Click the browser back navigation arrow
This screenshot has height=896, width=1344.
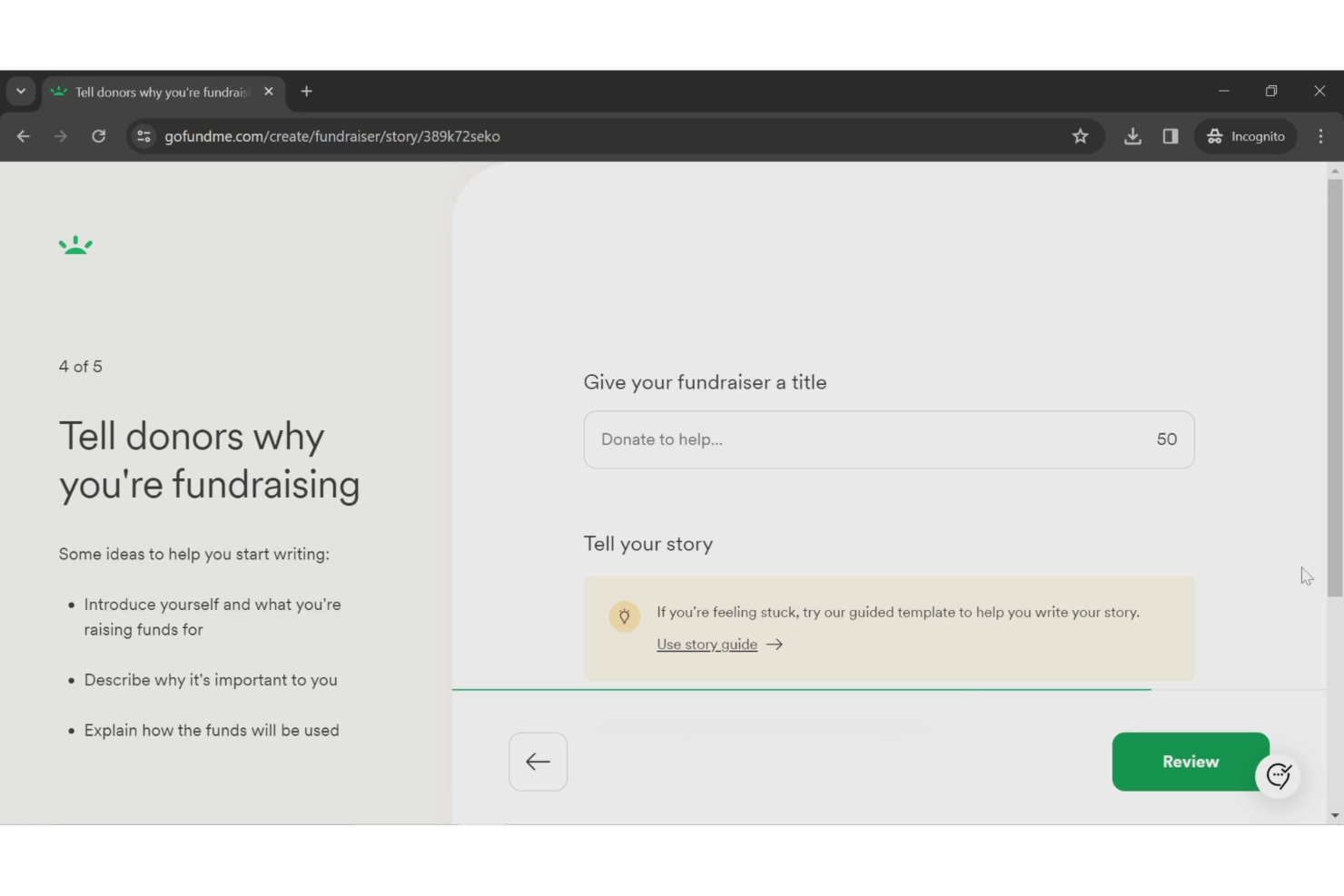23,136
